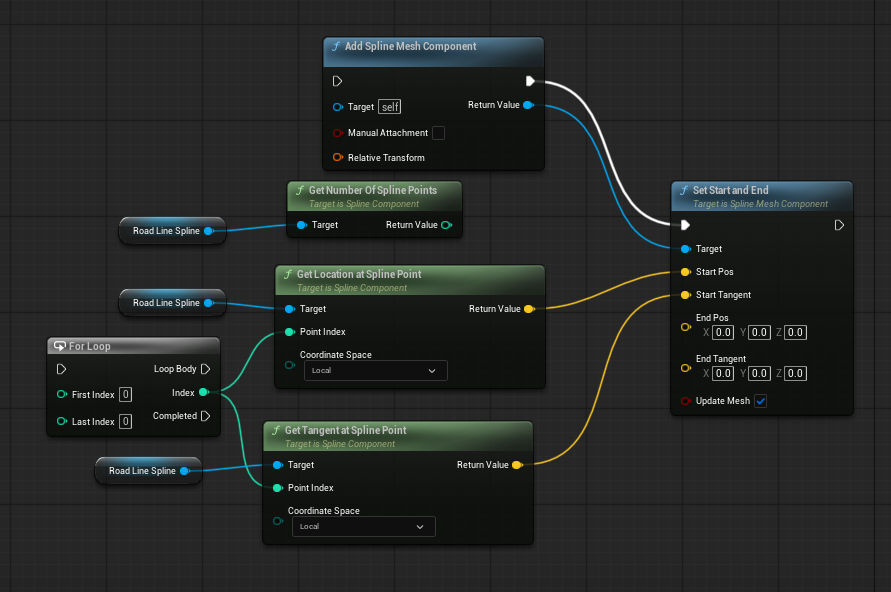The width and height of the screenshot is (891, 592).
Task: Select the Road Line Spline node feeding Get Tangent
Action: click(x=142, y=471)
